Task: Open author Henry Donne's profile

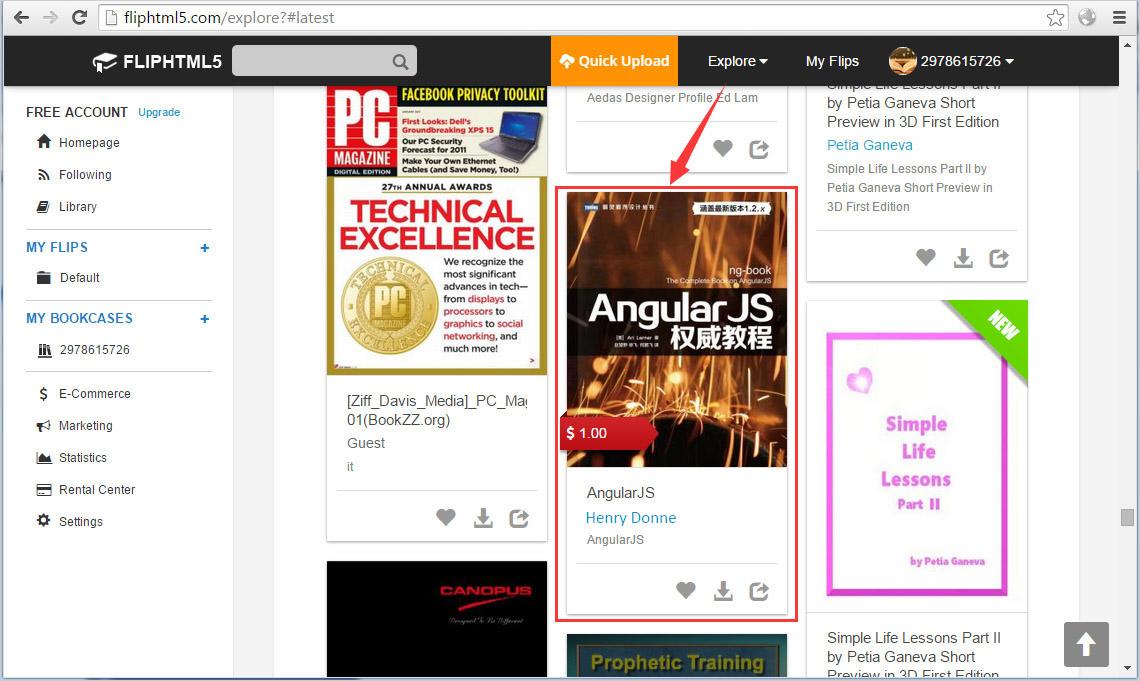Action: click(x=630, y=517)
